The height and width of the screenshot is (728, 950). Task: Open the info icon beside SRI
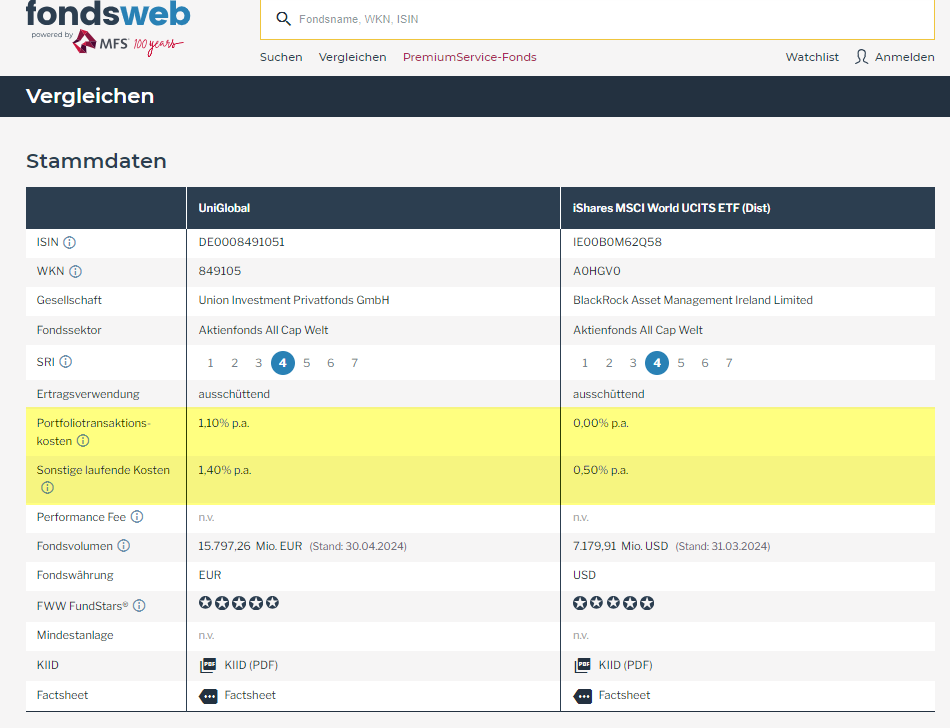coord(66,362)
